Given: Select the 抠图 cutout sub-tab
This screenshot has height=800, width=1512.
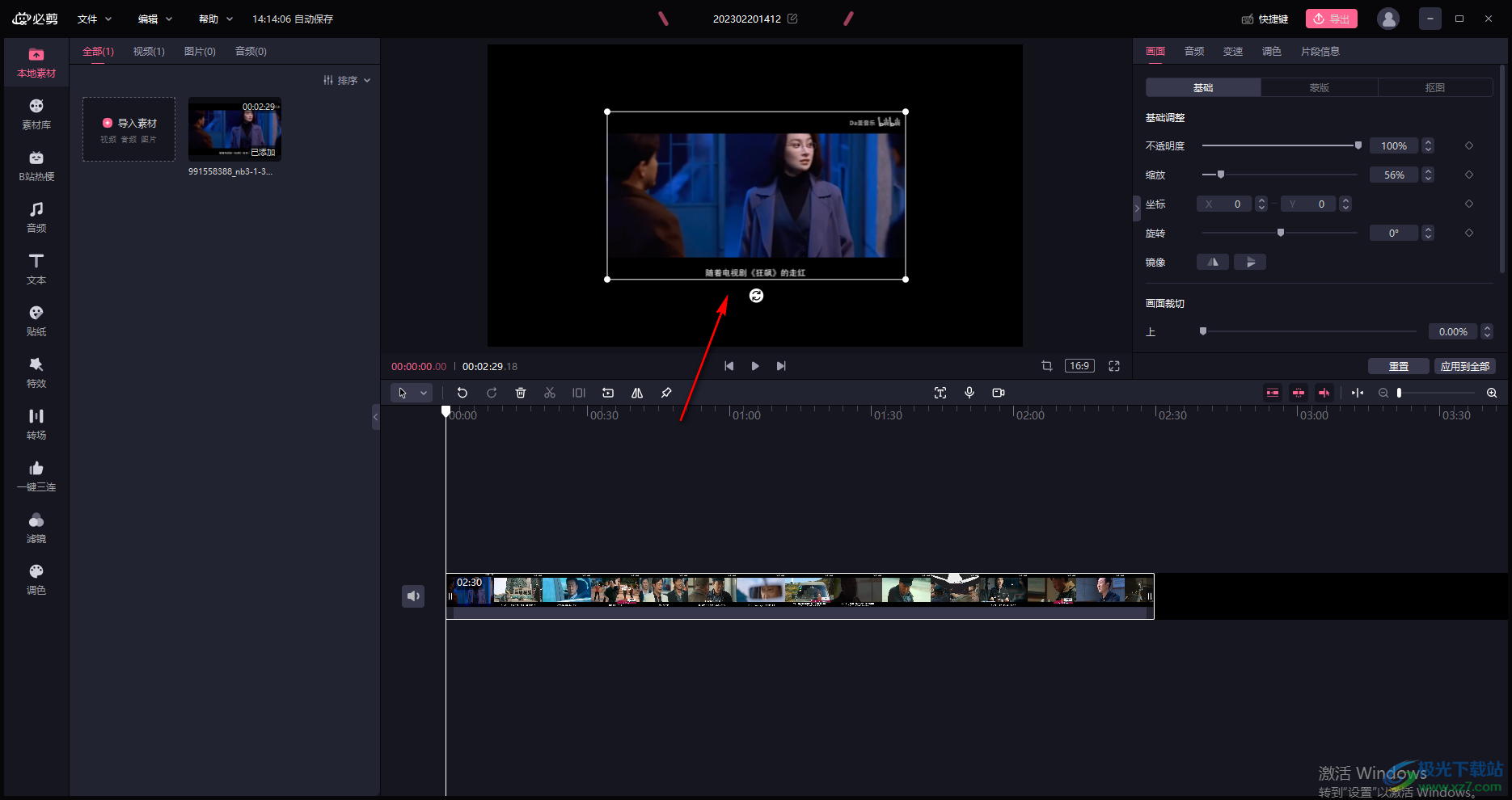Looking at the screenshot, I should tap(1435, 87).
